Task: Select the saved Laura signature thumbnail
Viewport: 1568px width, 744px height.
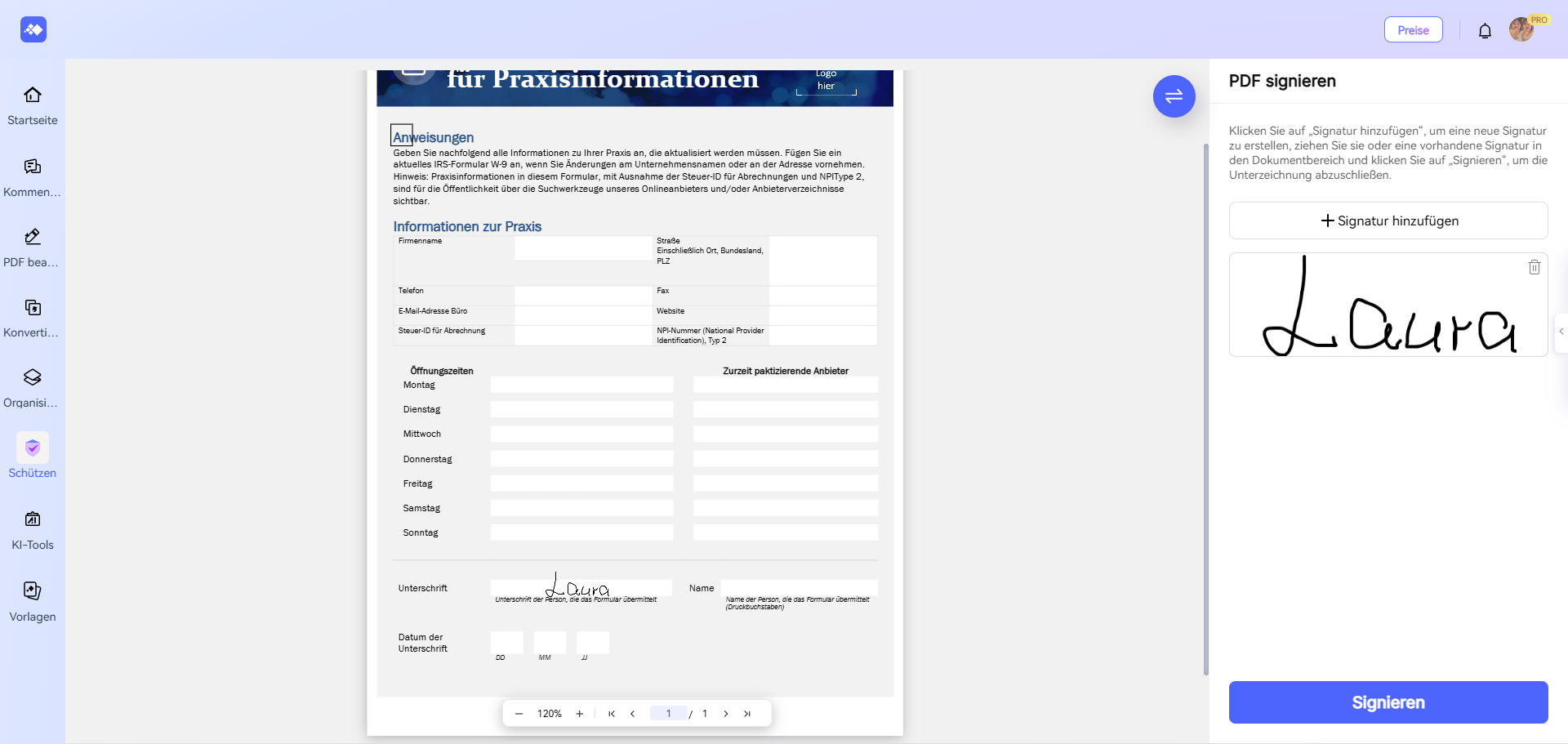Action: (x=1388, y=305)
